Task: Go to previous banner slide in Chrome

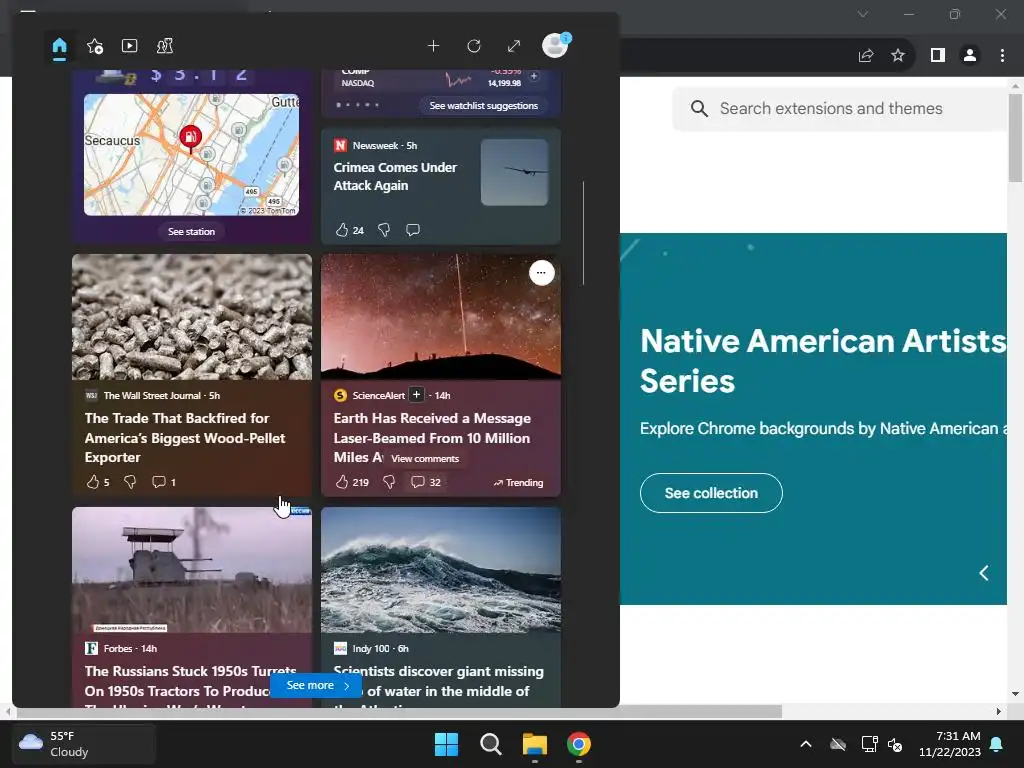Action: [x=984, y=573]
